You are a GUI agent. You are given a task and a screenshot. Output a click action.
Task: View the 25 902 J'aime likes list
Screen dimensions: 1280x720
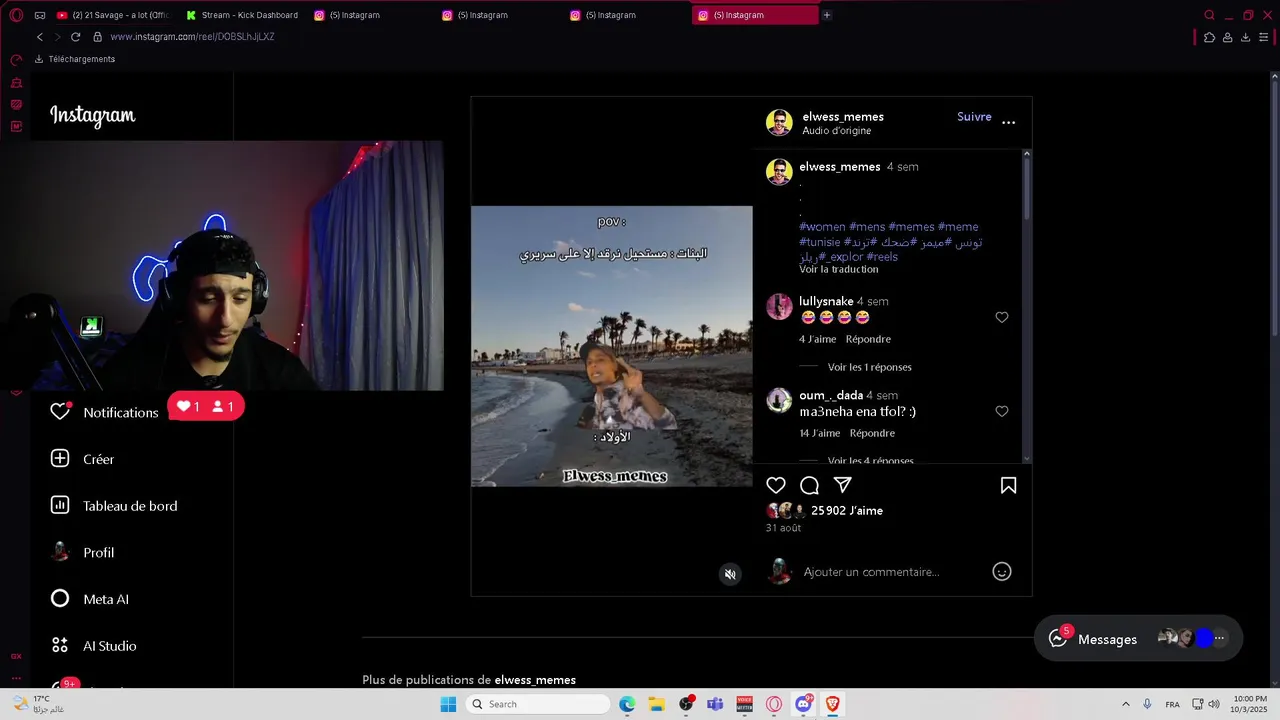(847, 510)
